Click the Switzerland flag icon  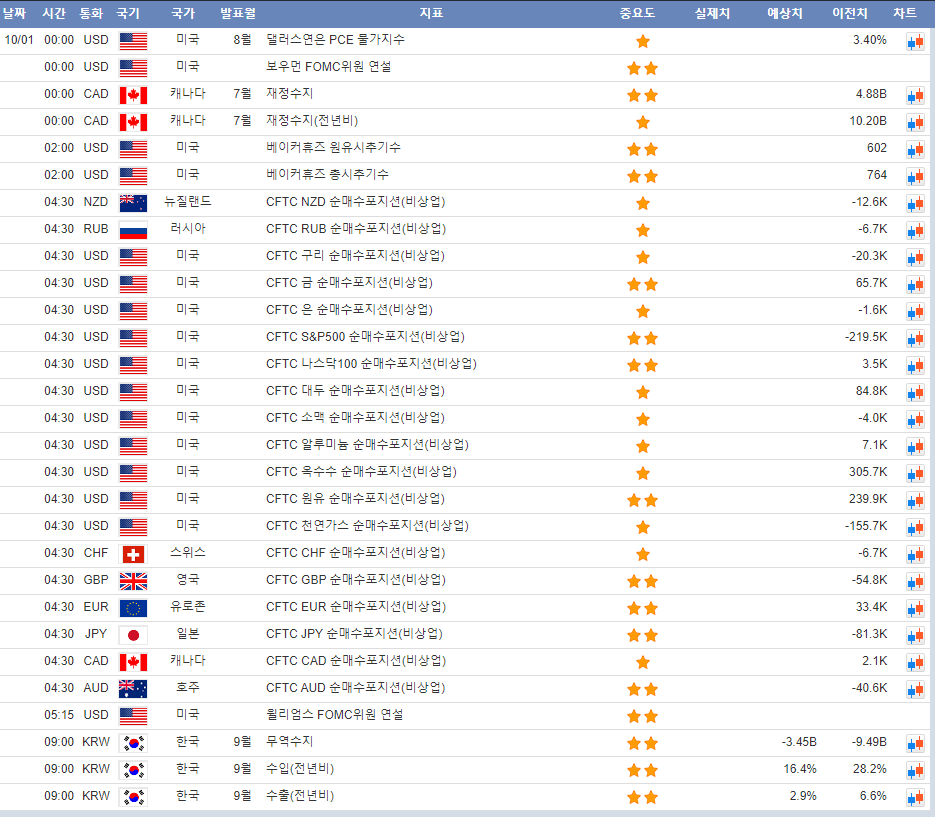pyautogui.click(x=133, y=554)
